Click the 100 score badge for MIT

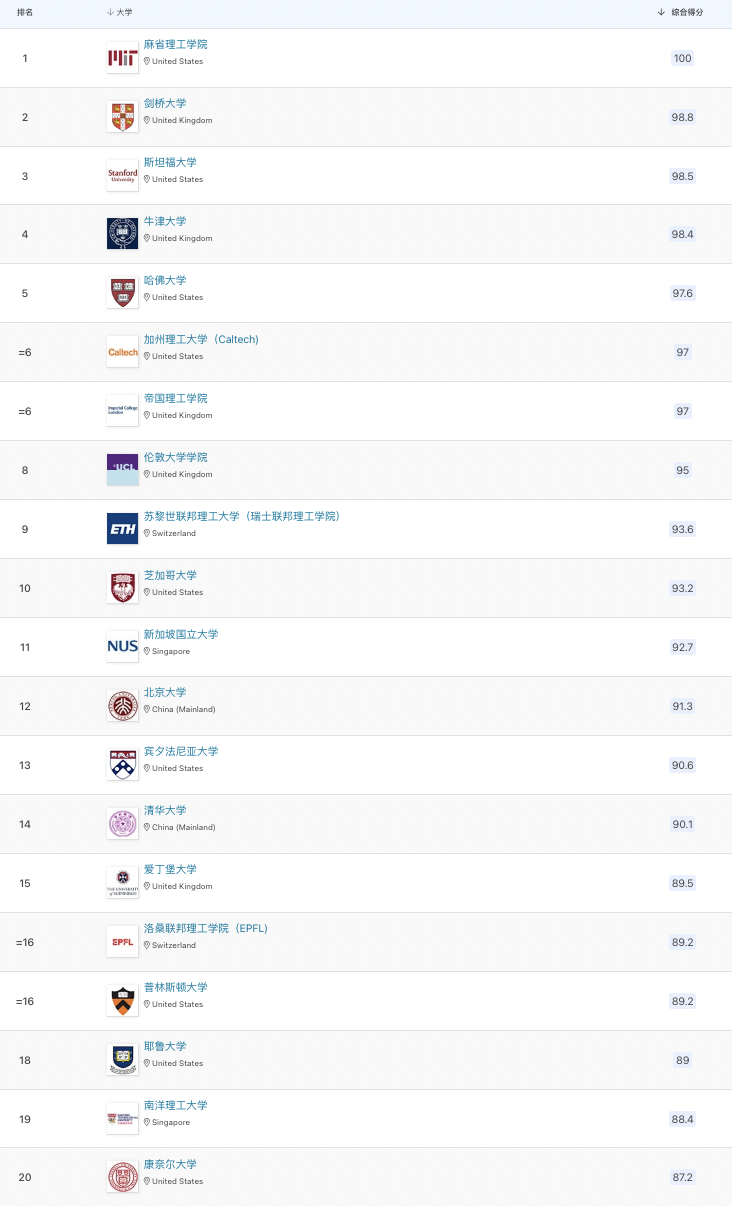682,58
